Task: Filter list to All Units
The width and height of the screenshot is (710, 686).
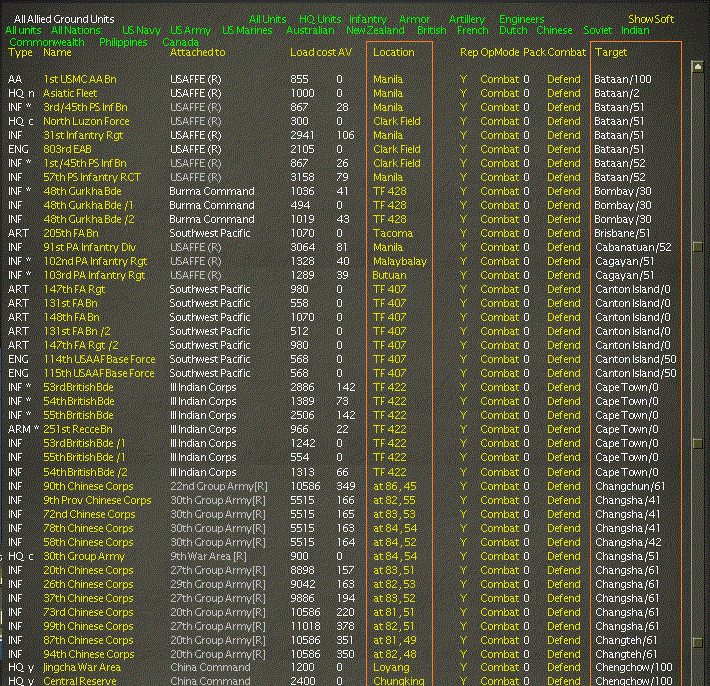Action: 268,19
